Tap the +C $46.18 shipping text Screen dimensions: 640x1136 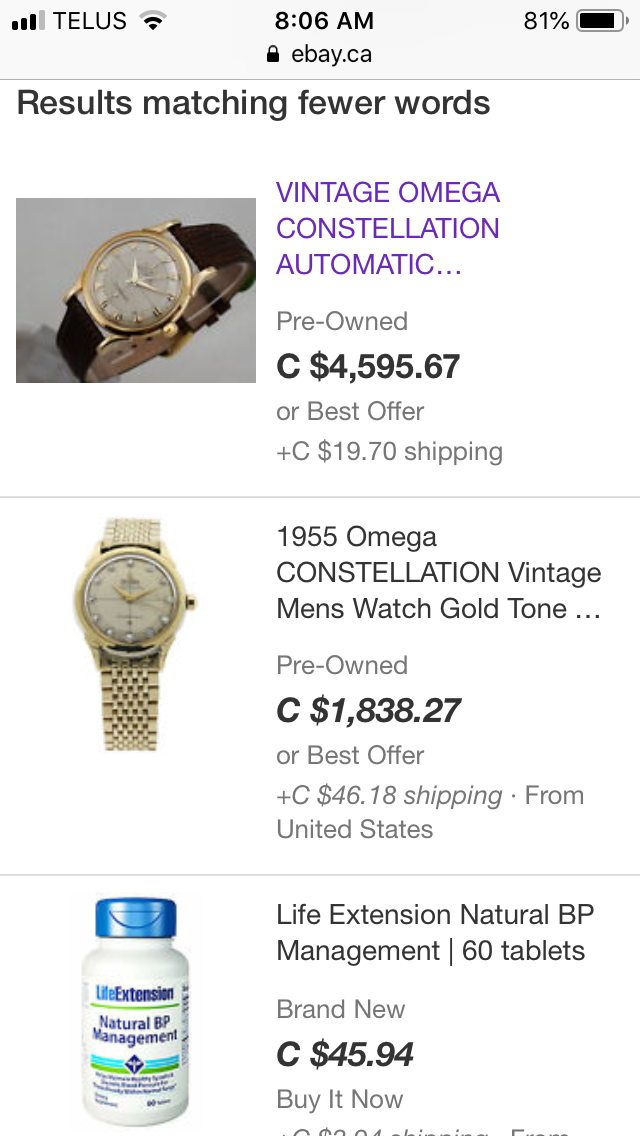coord(389,795)
